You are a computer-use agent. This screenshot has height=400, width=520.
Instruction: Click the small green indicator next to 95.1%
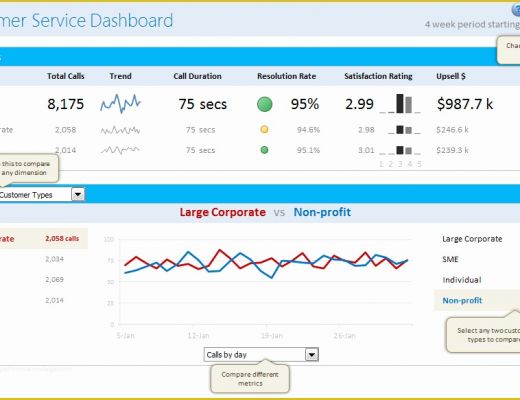point(264,150)
